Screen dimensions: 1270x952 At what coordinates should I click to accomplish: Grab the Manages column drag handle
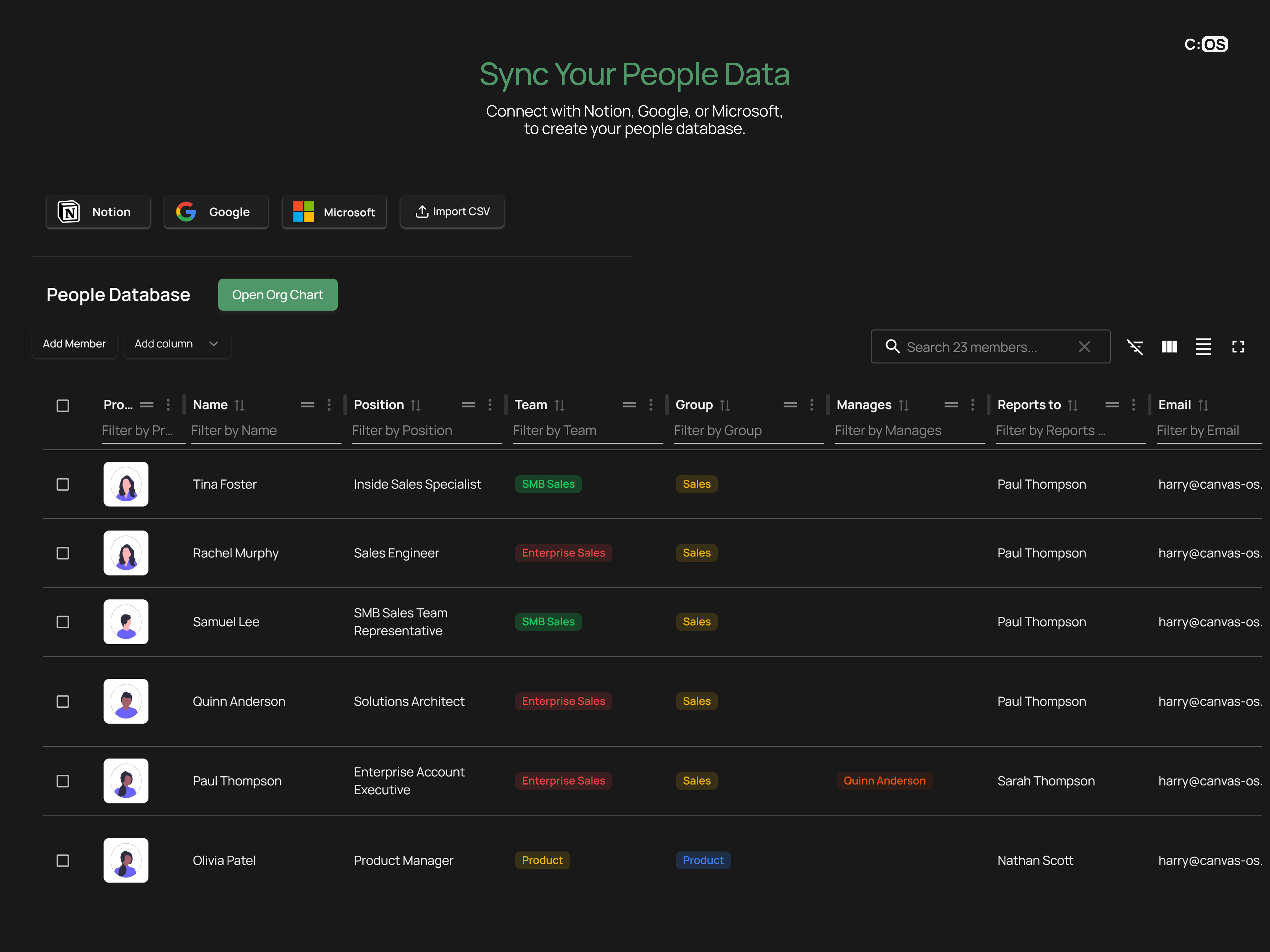coord(951,405)
